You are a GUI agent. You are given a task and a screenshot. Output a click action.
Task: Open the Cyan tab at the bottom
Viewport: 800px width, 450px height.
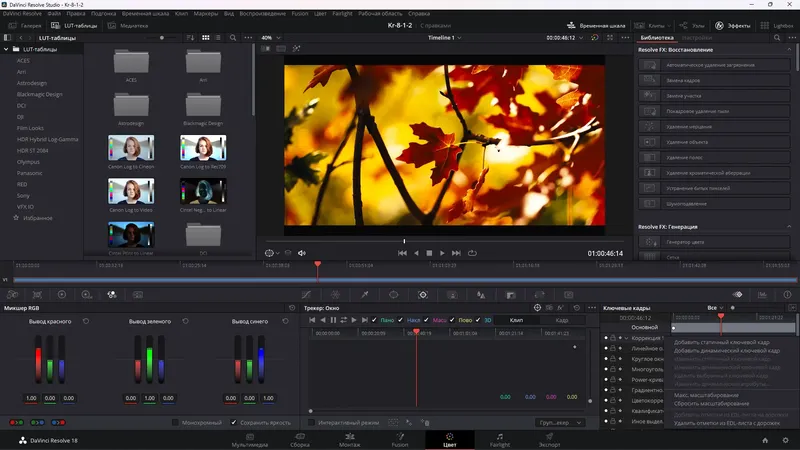click(449, 438)
